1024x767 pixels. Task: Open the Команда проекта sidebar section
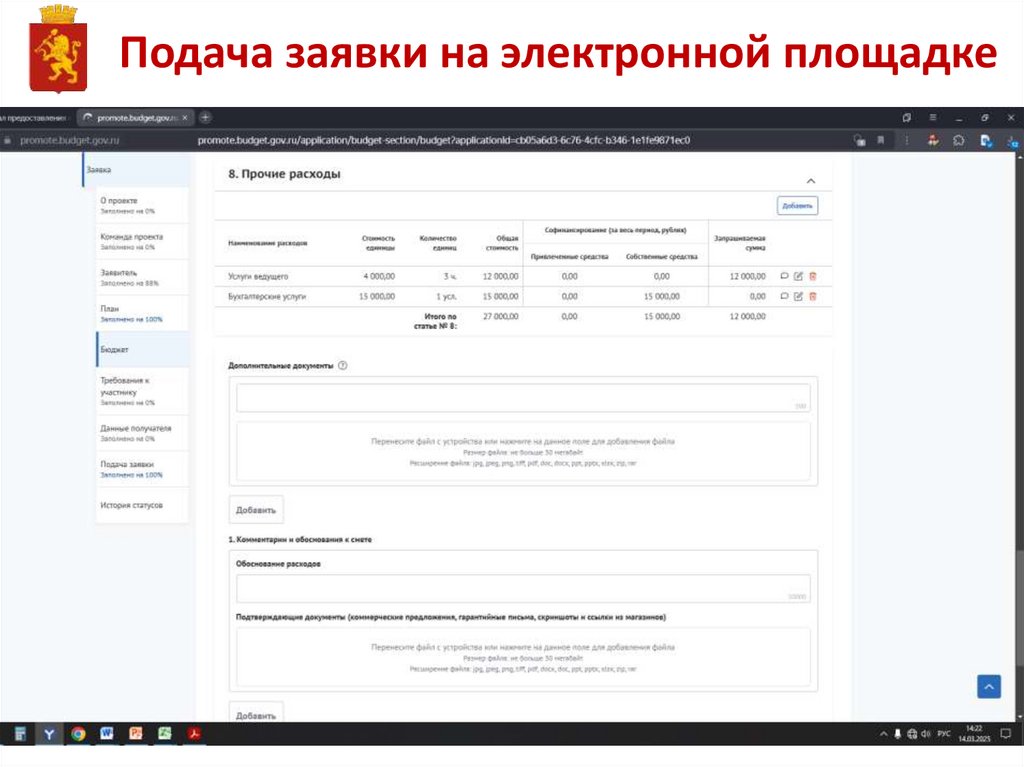click(142, 241)
